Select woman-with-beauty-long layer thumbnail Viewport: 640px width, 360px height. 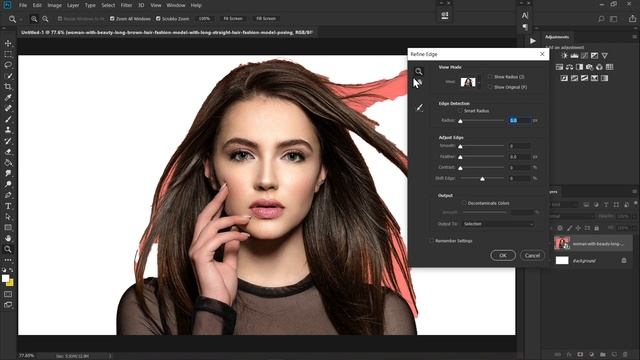click(562, 243)
